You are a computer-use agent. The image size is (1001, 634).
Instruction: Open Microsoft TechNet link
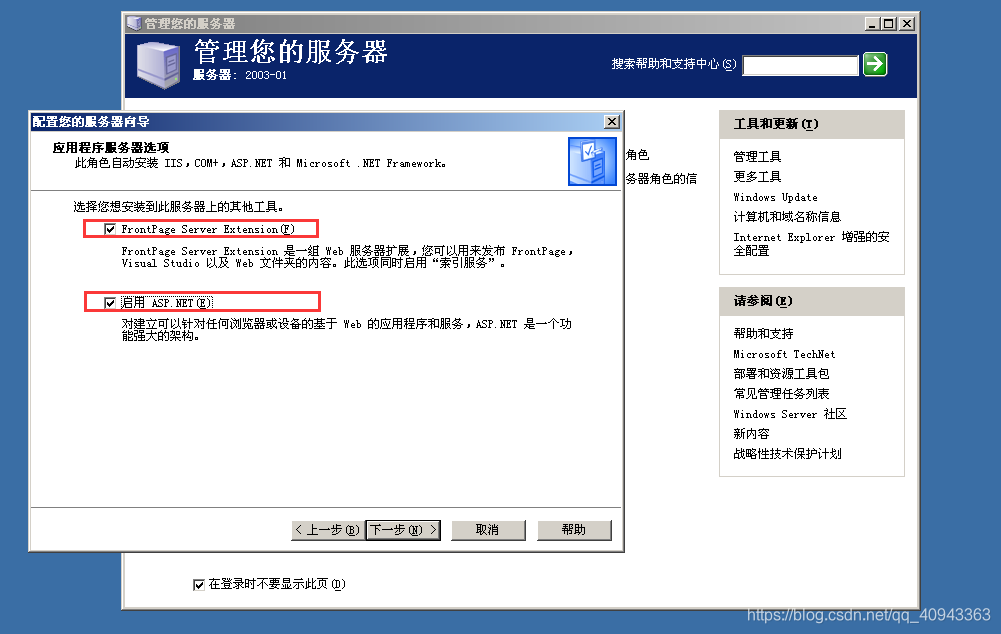[x=784, y=354]
